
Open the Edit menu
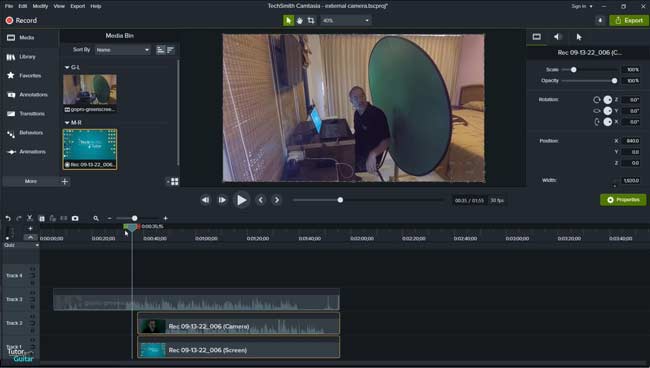click(23, 6)
